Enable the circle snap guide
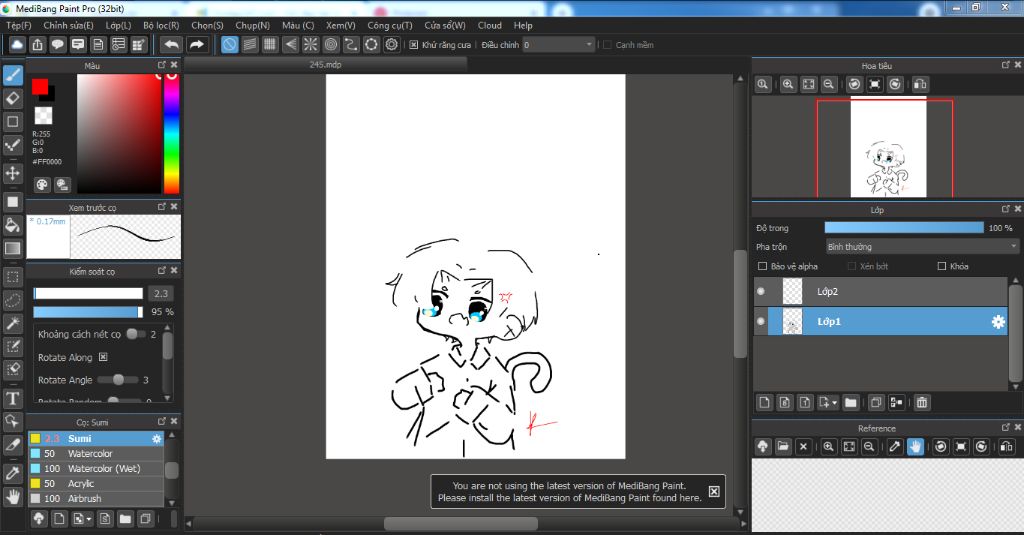 point(330,44)
